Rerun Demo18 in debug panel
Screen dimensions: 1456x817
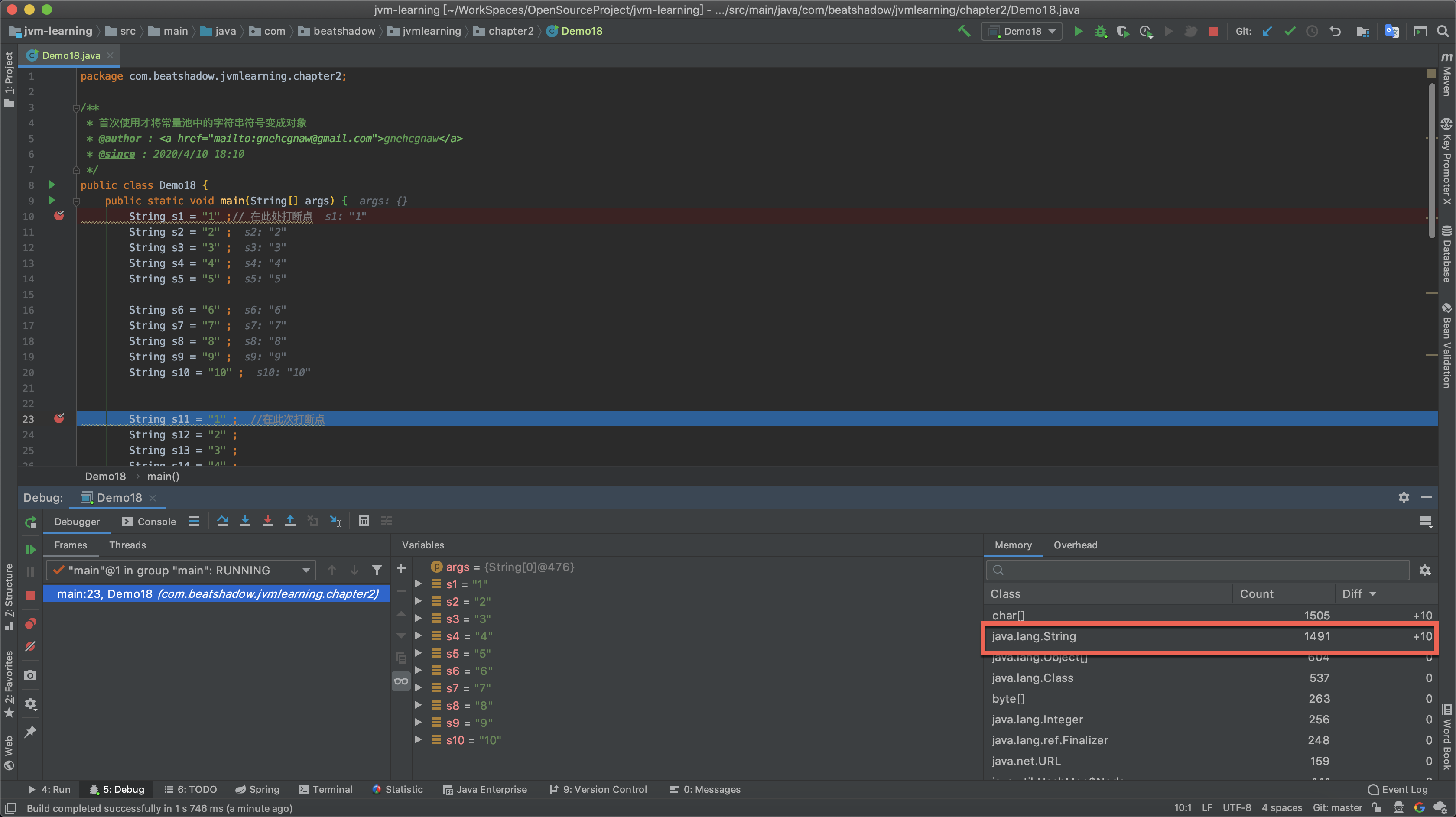tap(30, 522)
